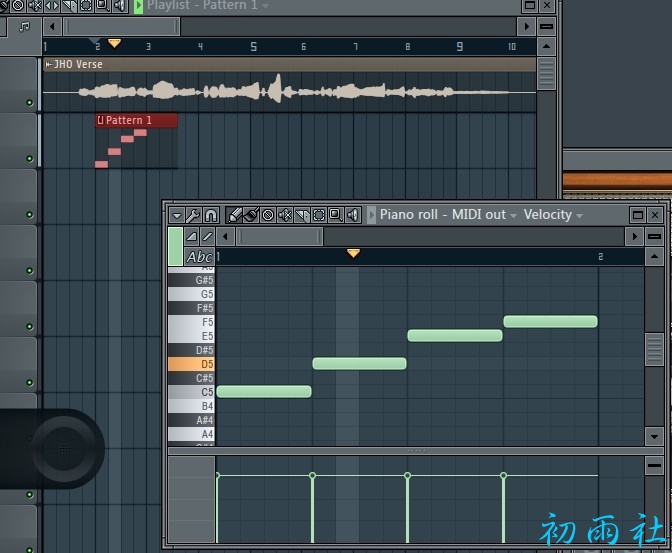Toggle mute dot on third Playlist track
Viewport: 672px width, 553px height.
tap(30, 214)
